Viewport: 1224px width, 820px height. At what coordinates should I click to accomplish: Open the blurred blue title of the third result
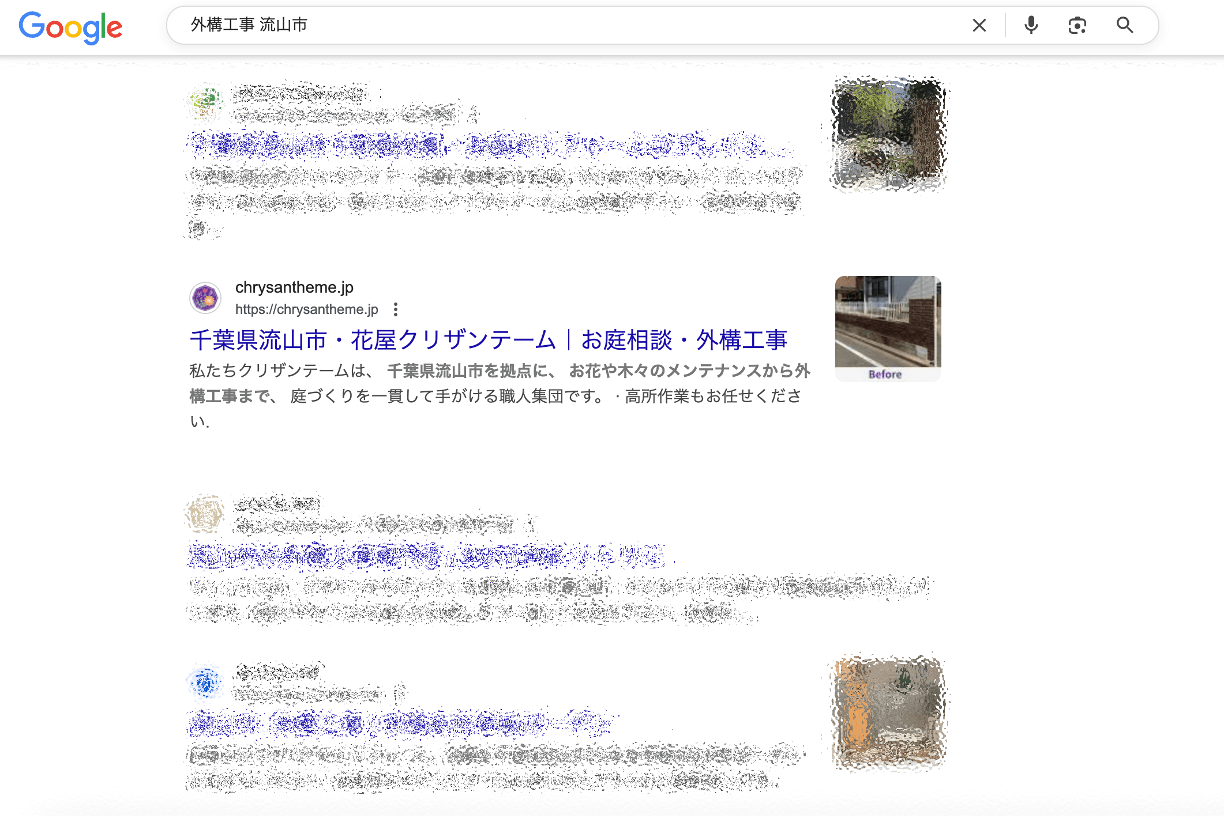(430, 555)
